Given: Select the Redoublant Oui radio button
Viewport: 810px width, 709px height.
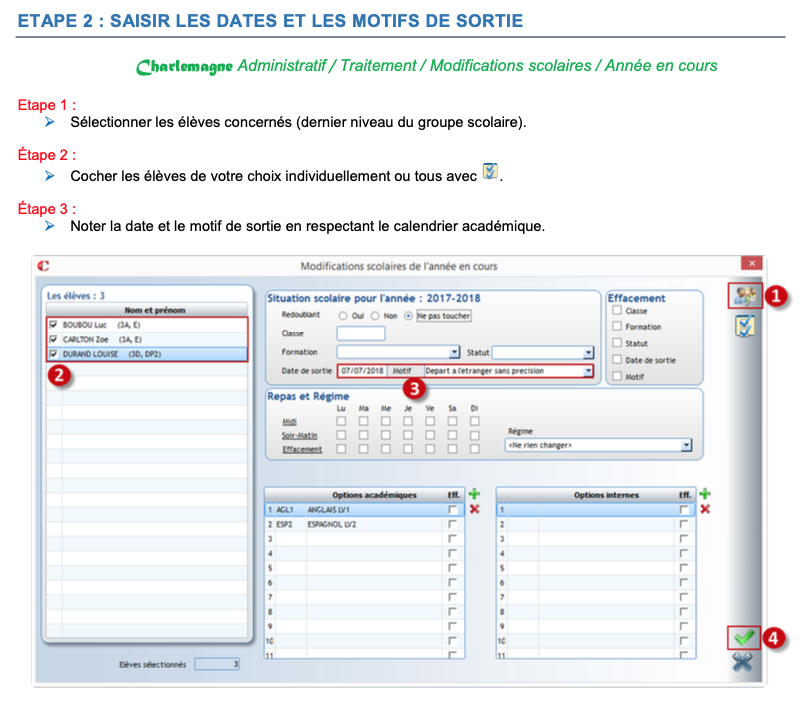Looking at the screenshot, I should coord(344,315).
